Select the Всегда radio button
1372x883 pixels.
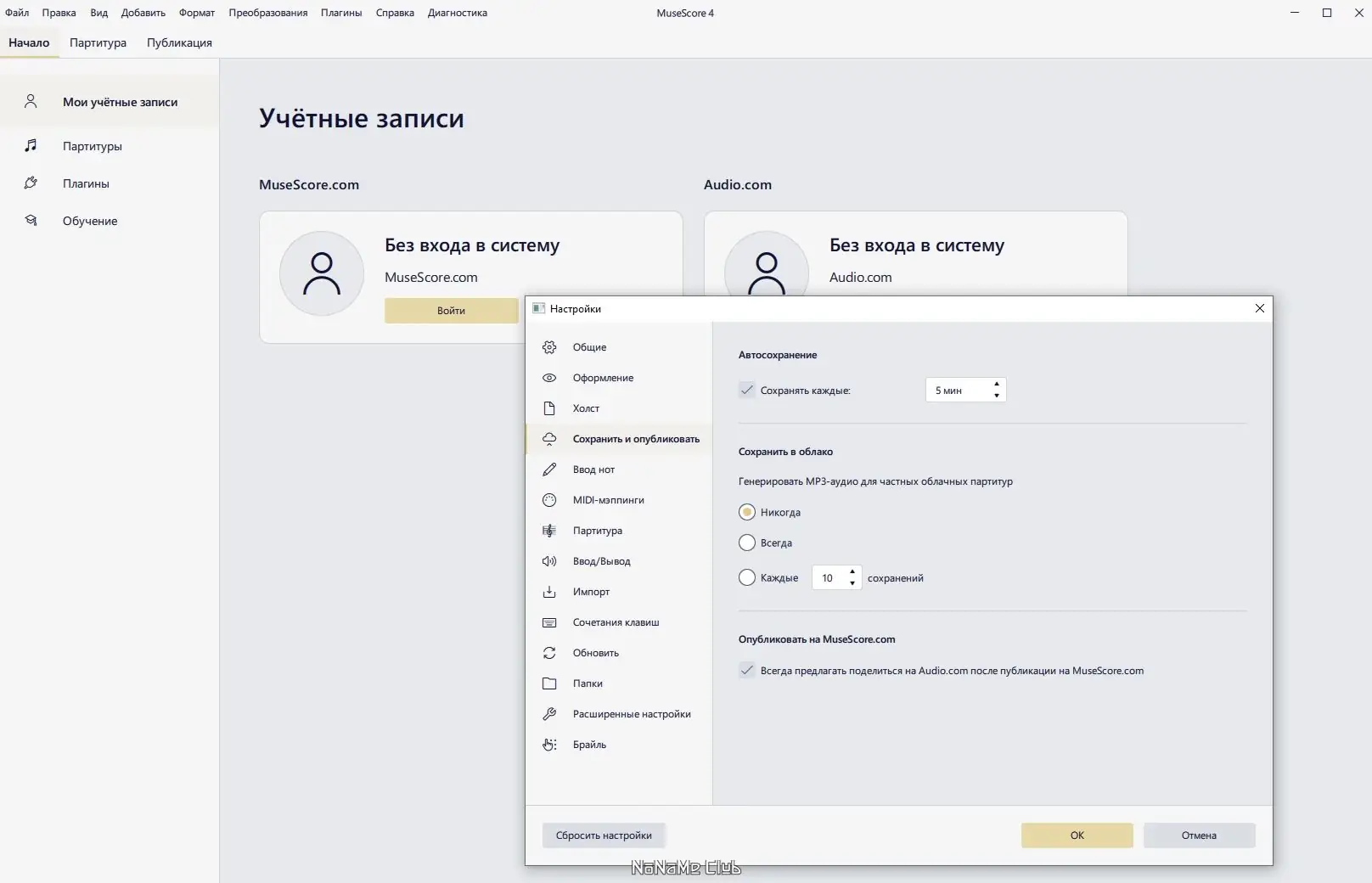747,543
